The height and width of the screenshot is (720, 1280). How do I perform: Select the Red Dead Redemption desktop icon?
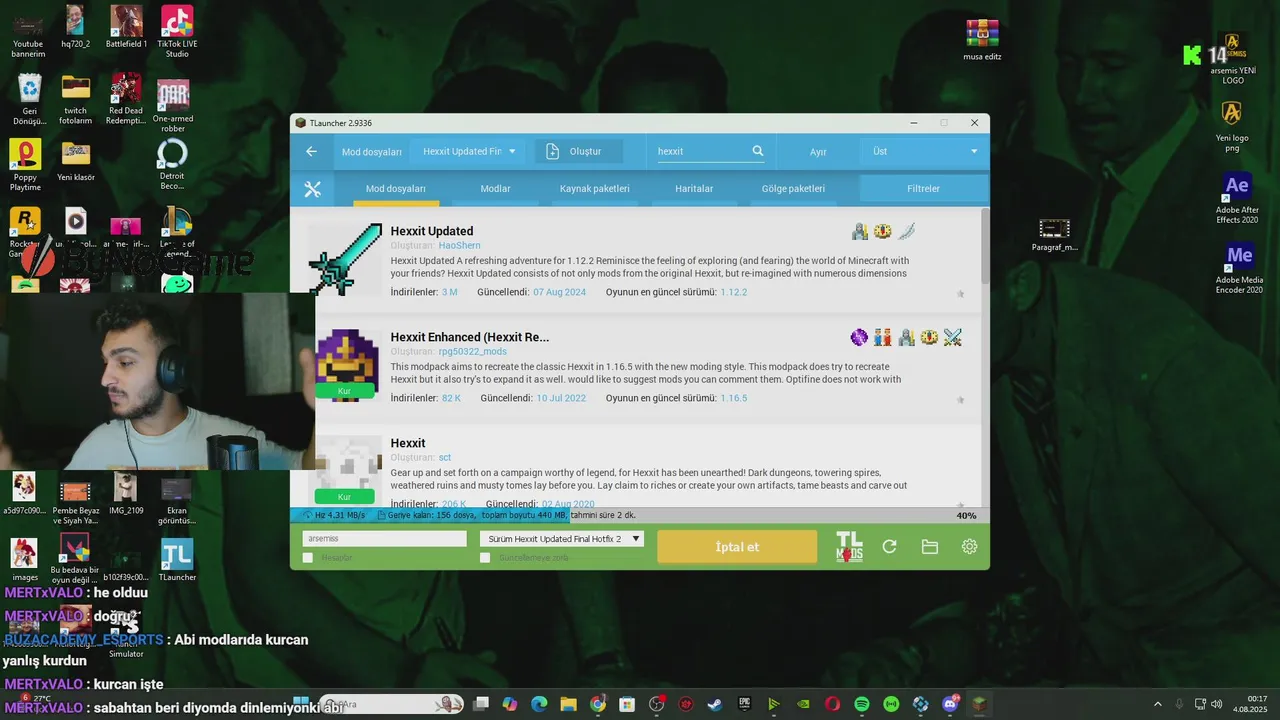126,98
